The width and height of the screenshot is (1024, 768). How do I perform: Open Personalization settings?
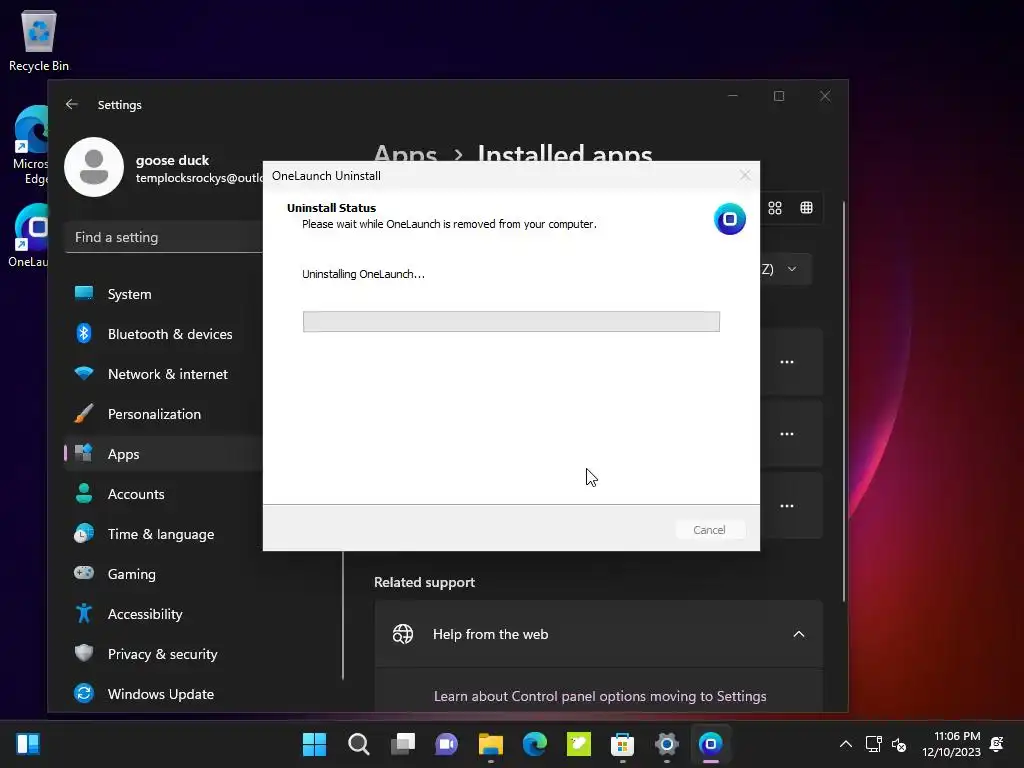[x=163, y=414]
